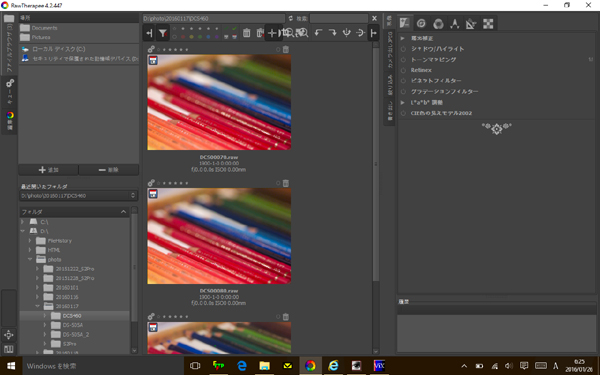Expand the Exposure section triangle
This screenshot has height=375, width=600.
(x=403, y=38)
